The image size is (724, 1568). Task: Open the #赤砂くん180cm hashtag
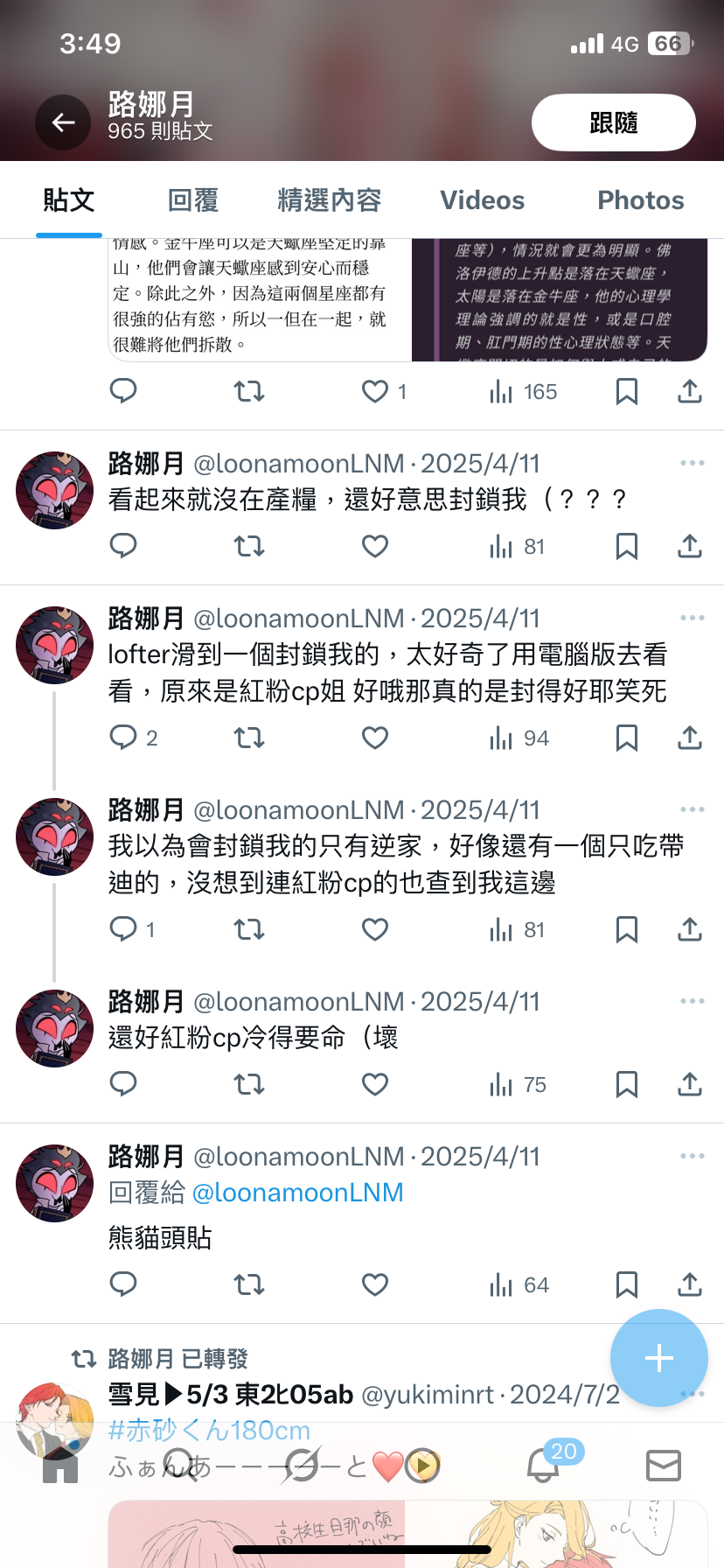209,1430
